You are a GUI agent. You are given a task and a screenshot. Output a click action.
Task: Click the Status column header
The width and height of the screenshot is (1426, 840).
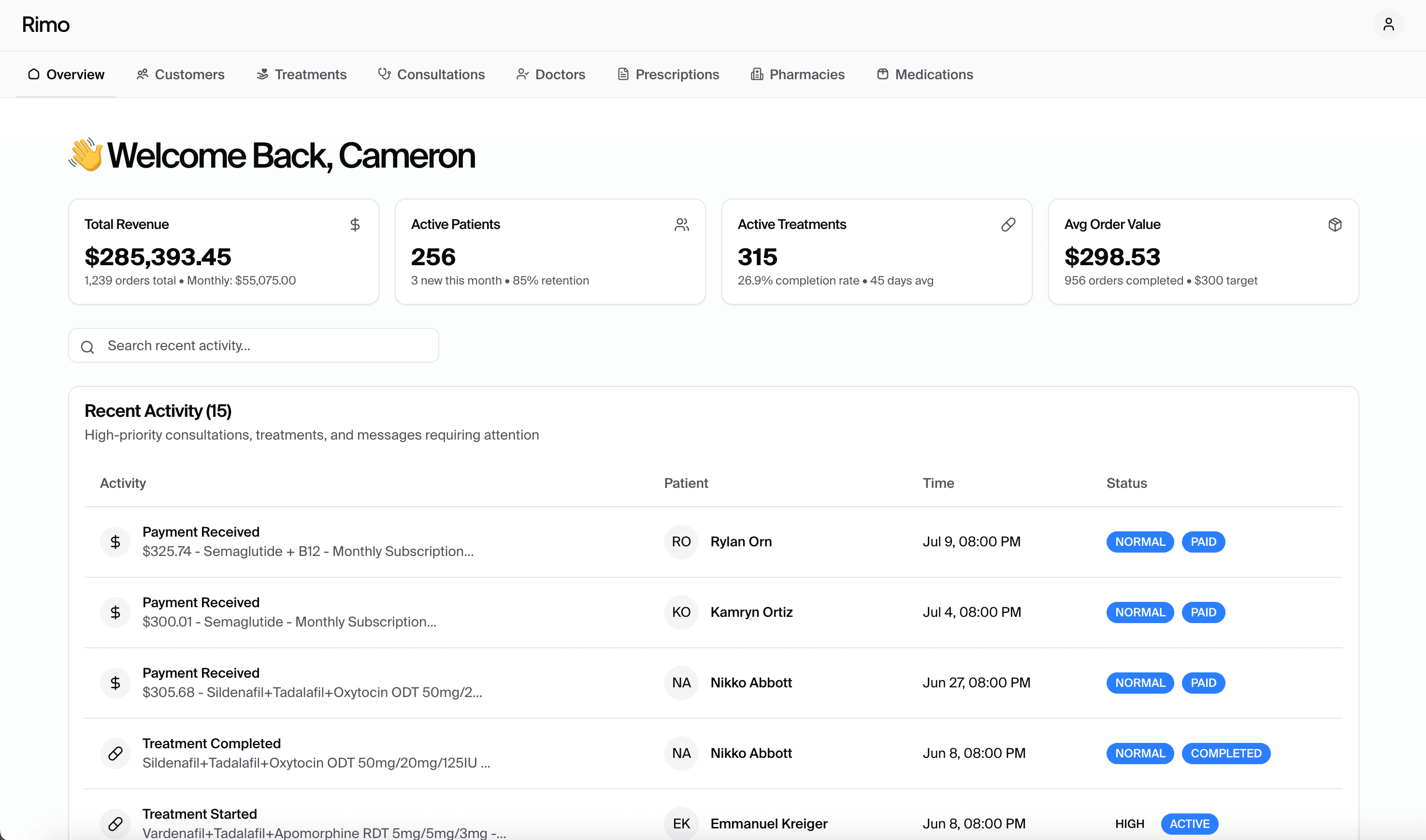point(1126,483)
